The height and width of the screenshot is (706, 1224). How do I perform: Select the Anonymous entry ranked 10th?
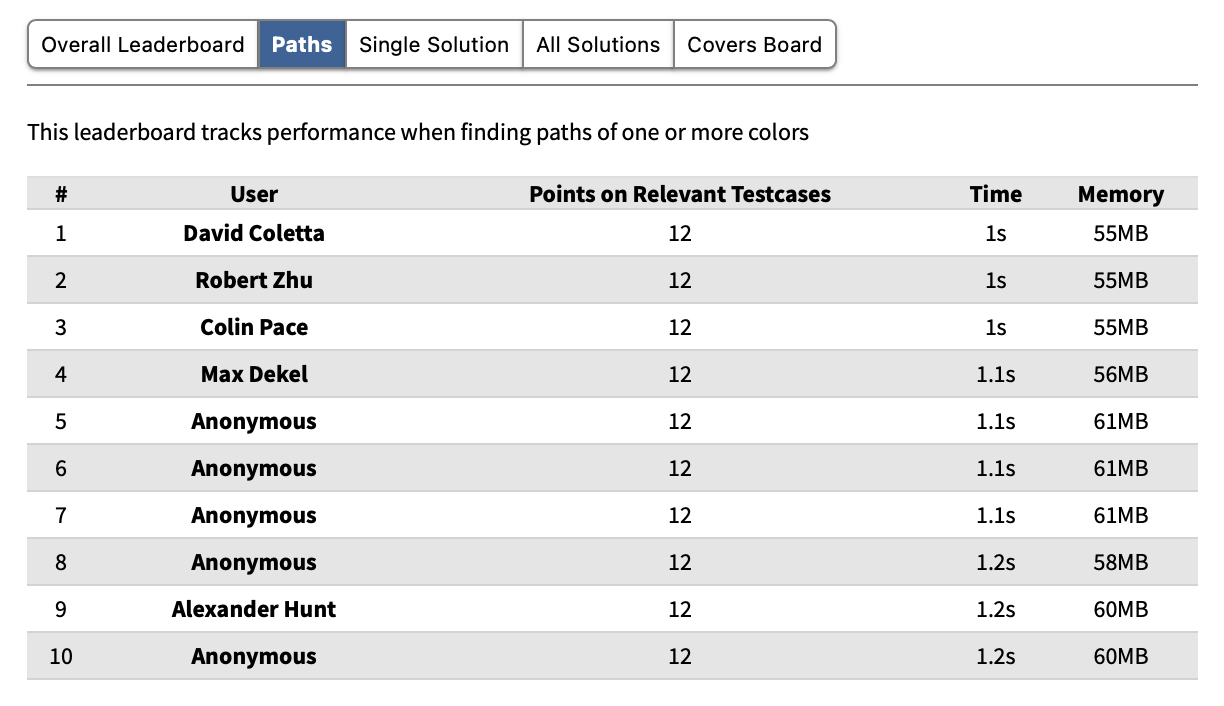pos(254,656)
